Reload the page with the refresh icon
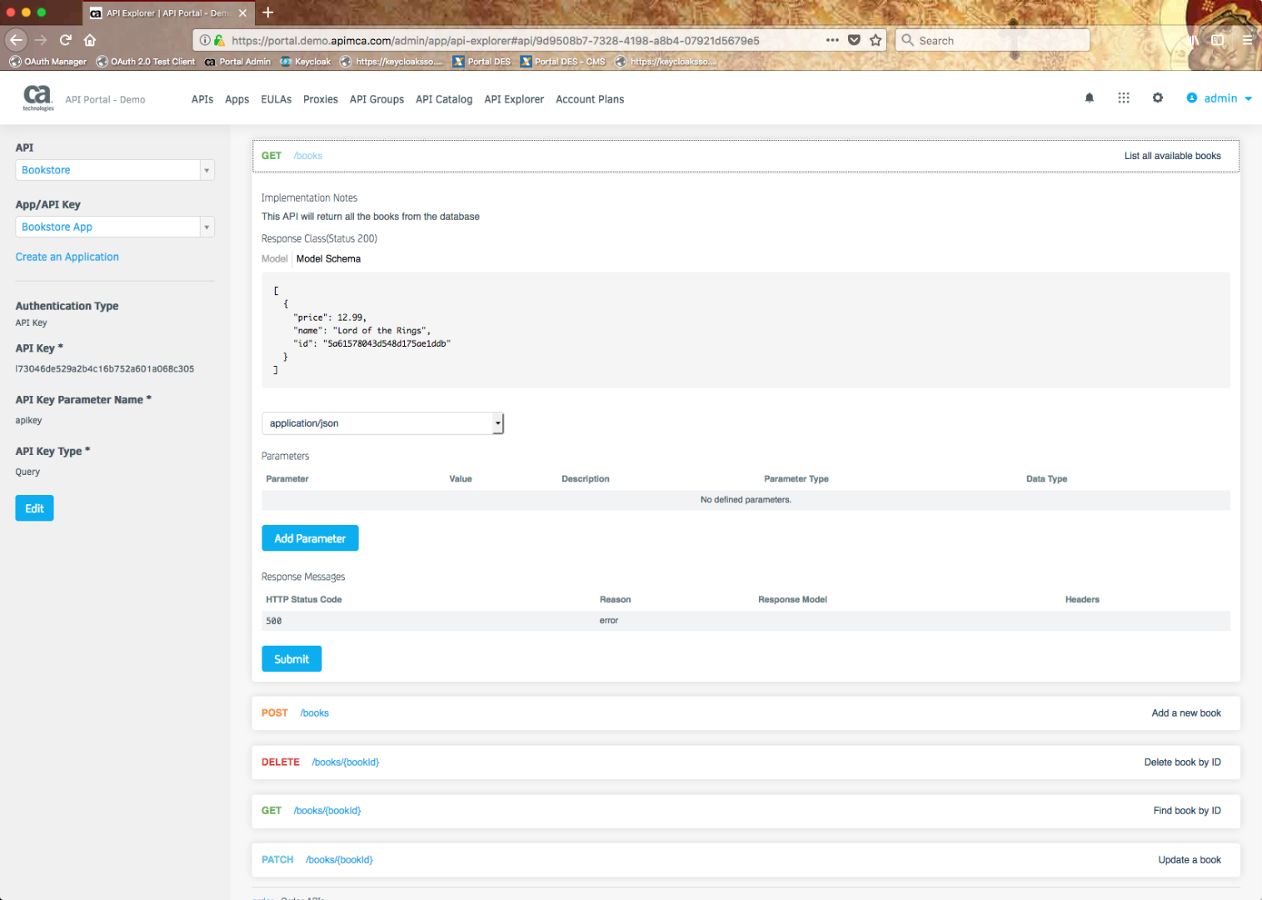The width and height of the screenshot is (1262, 900). pos(66,40)
